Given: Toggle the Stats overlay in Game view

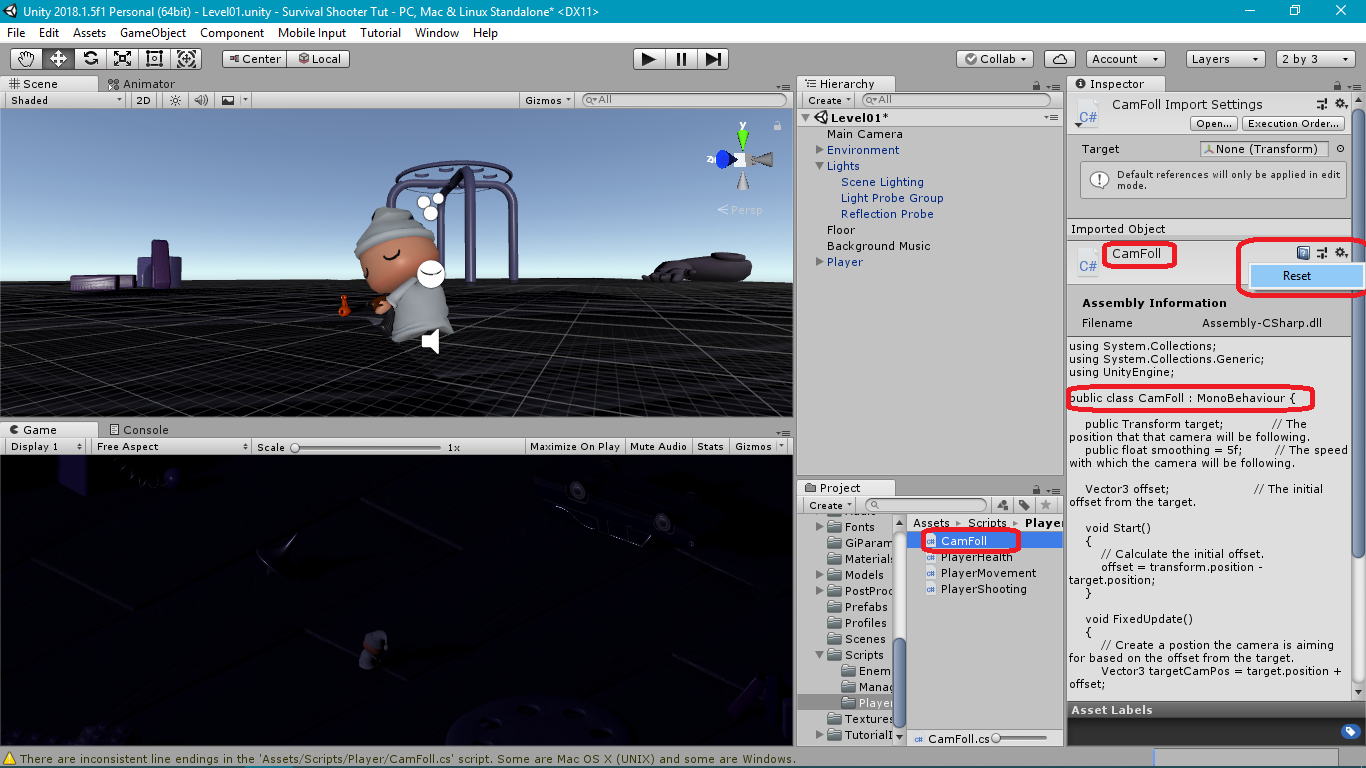Looking at the screenshot, I should tap(711, 447).
